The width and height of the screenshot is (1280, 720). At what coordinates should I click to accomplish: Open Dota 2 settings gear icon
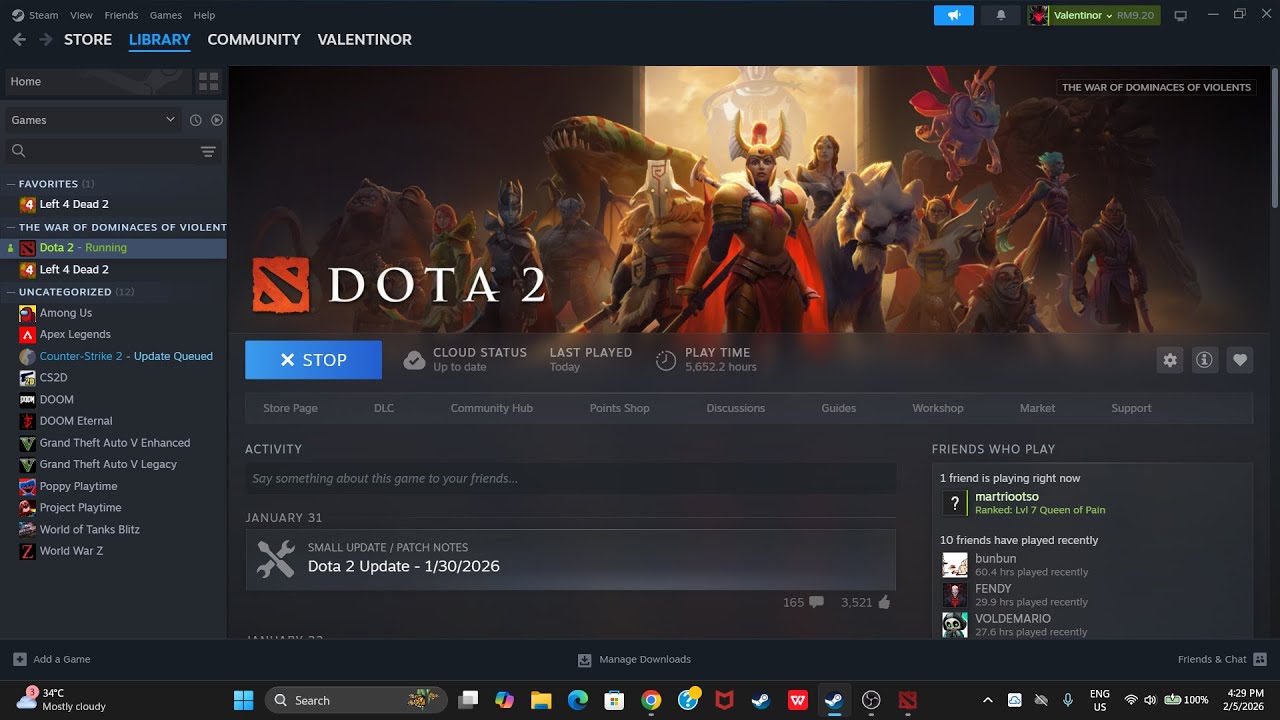coord(1170,360)
